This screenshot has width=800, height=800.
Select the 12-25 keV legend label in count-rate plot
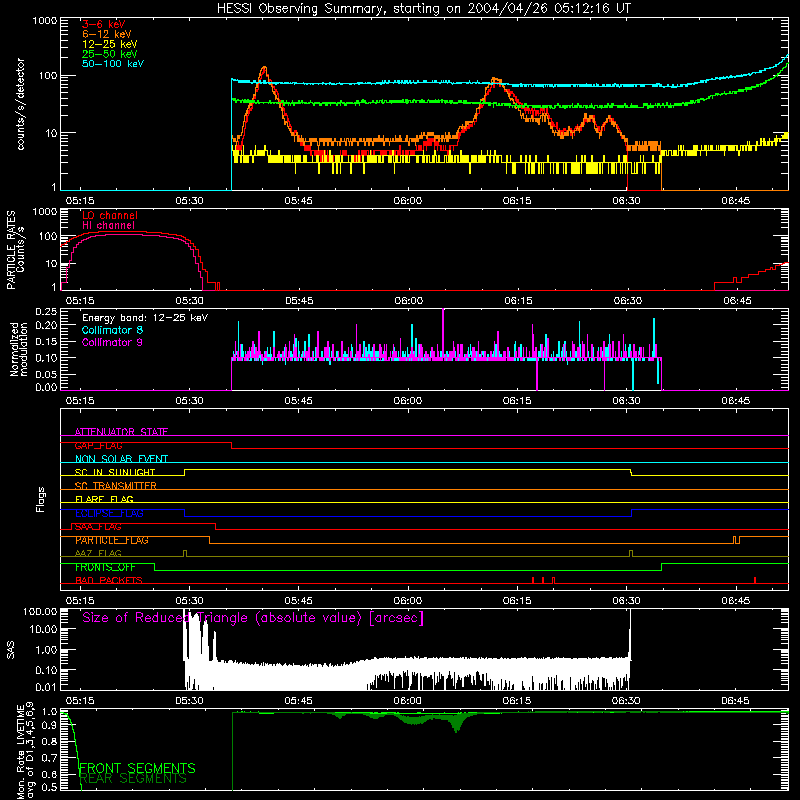[x=110, y=44]
